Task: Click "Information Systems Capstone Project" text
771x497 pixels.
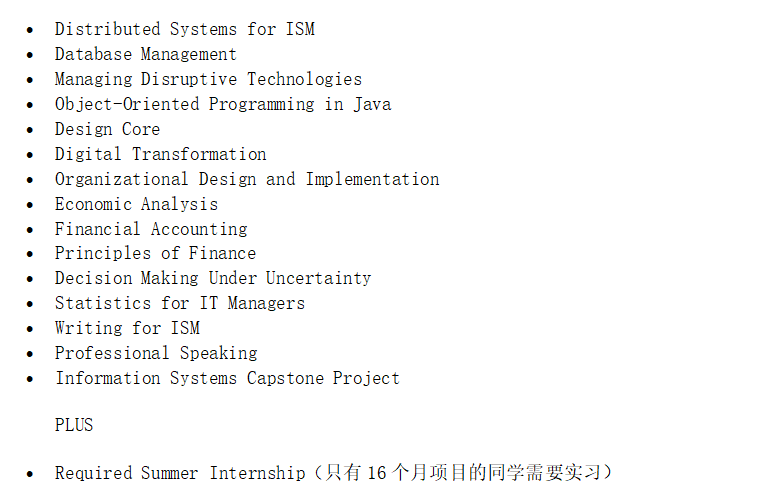Action: point(227,379)
